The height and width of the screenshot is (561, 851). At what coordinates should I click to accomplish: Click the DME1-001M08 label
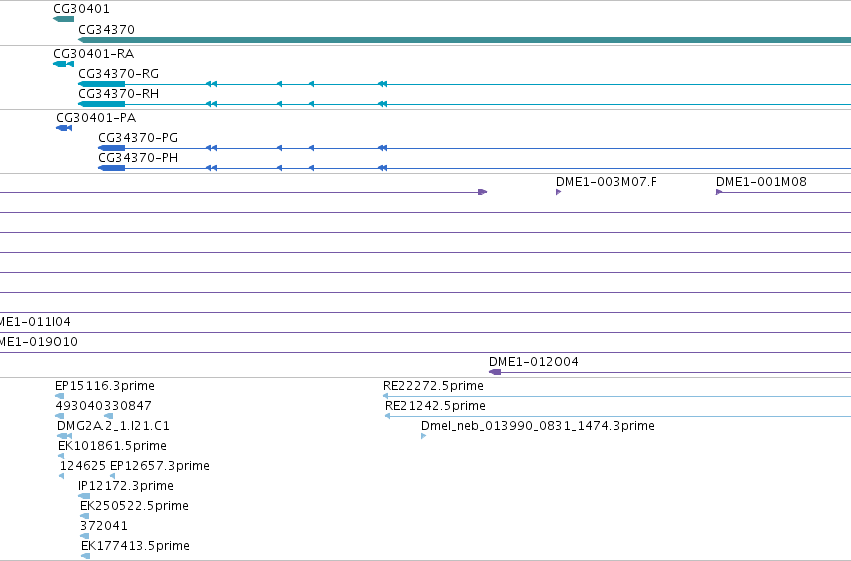761,182
